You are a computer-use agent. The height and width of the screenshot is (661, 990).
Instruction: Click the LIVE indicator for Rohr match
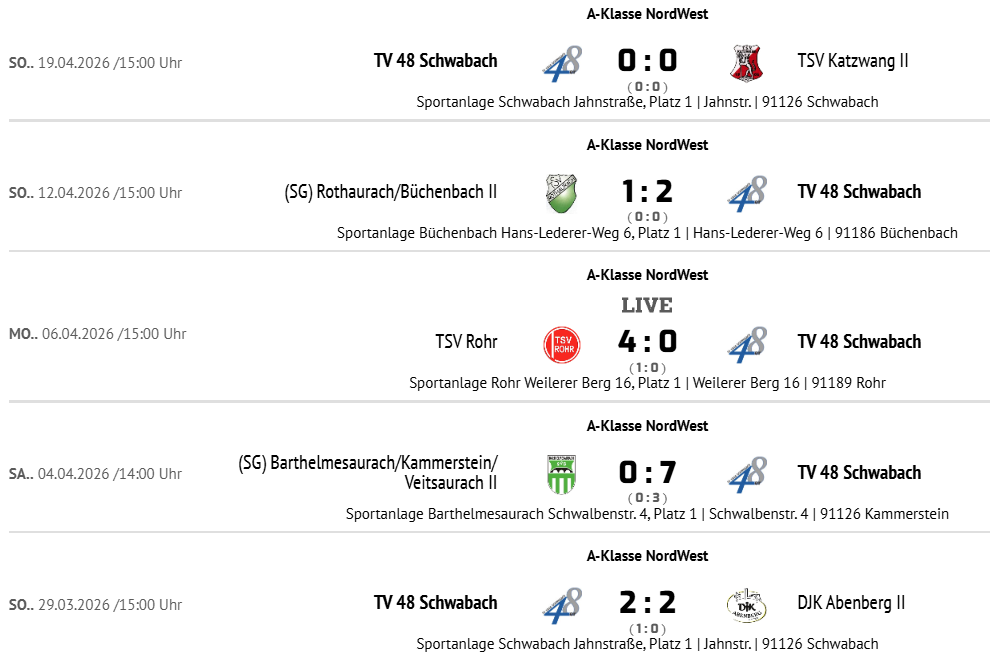(x=647, y=305)
